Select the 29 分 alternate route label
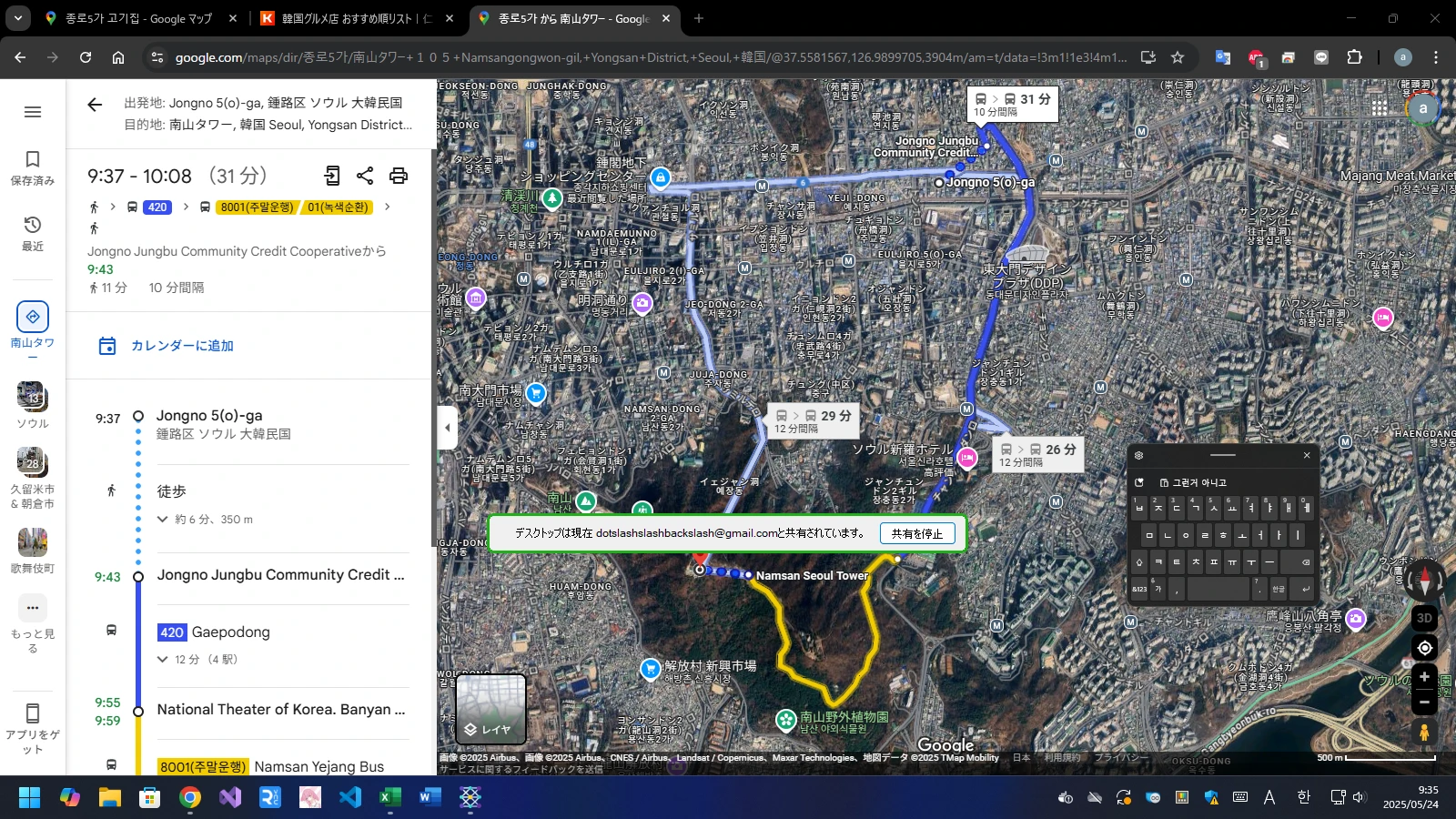The image size is (1456, 819). 813,420
